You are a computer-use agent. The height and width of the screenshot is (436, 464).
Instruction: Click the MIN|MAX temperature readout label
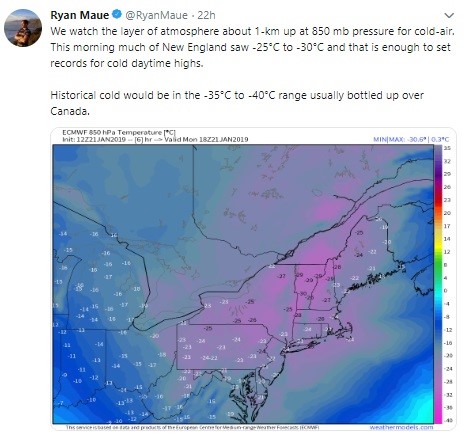tap(411, 139)
